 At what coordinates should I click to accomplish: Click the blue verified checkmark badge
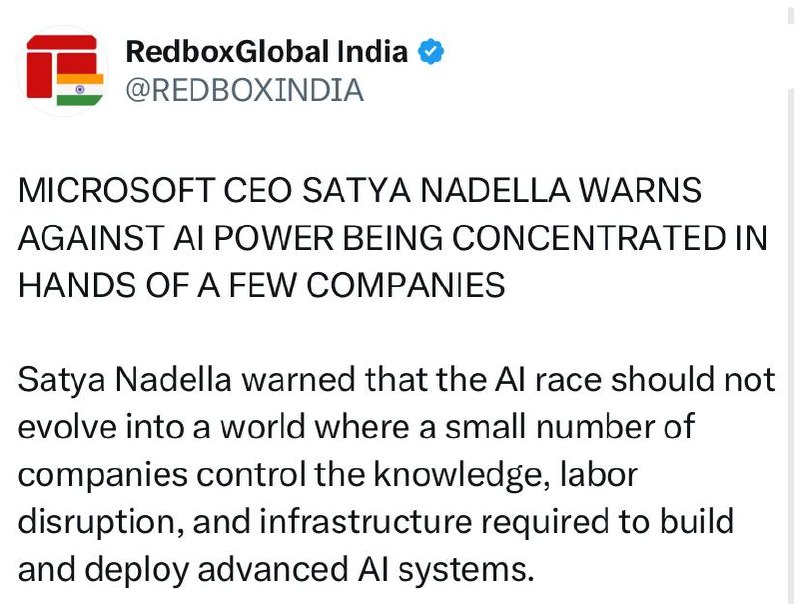point(431,52)
